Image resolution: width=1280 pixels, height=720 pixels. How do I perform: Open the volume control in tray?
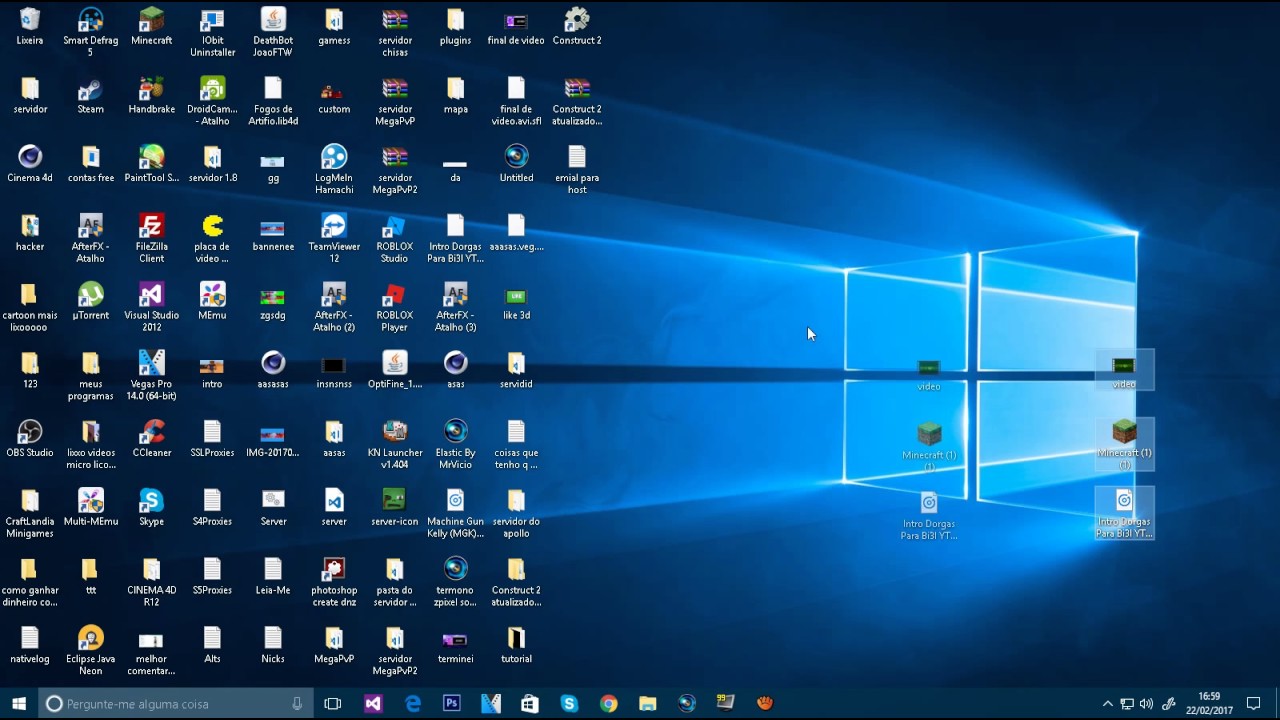pyautogui.click(x=1146, y=704)
